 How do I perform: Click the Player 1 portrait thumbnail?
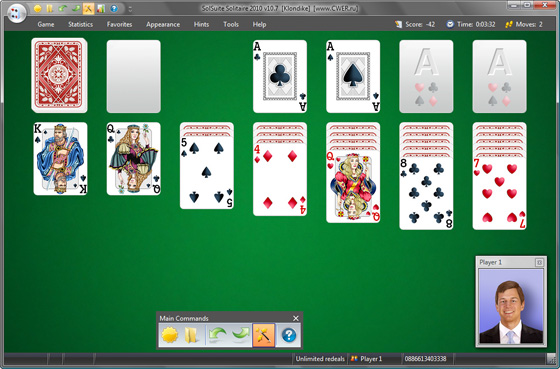click(x=511, y=306)
